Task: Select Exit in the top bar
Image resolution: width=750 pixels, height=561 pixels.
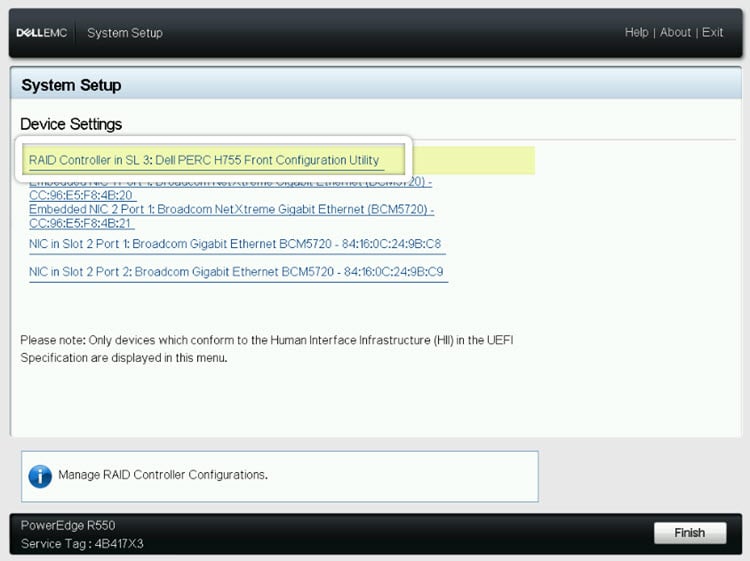Action: (x=712, y=32)
